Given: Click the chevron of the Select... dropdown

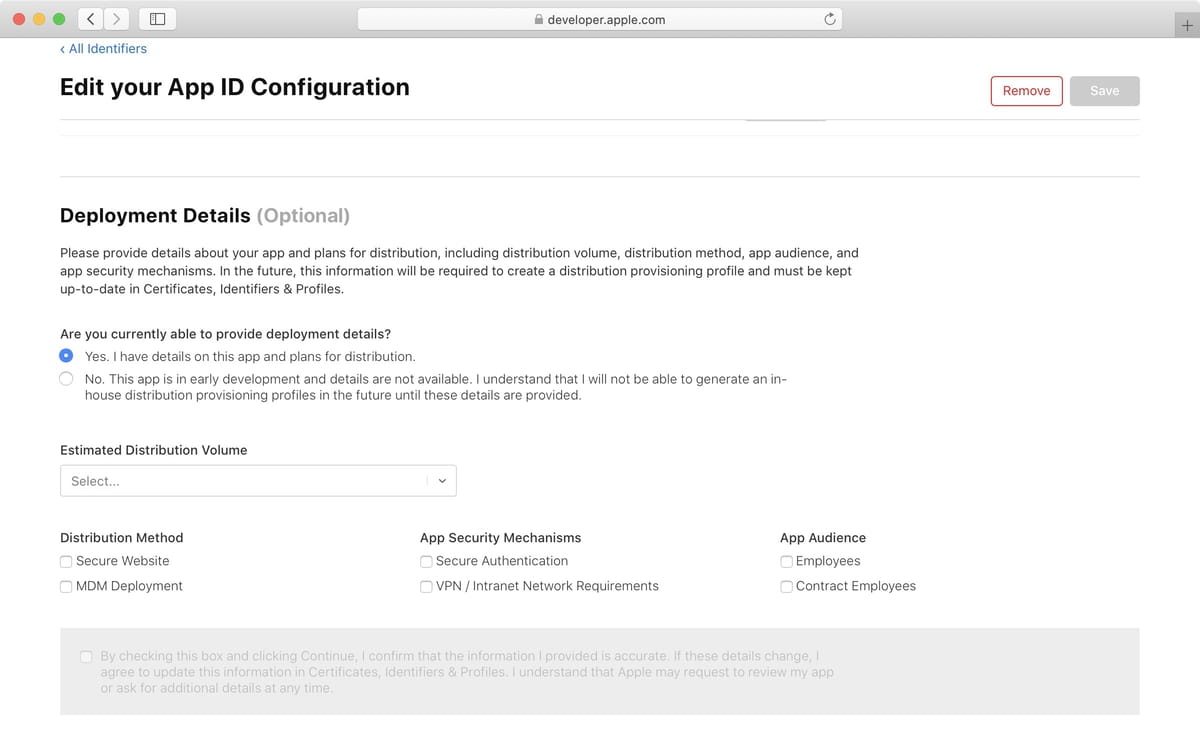Looking at the screenshot, I should click(442, 481).
